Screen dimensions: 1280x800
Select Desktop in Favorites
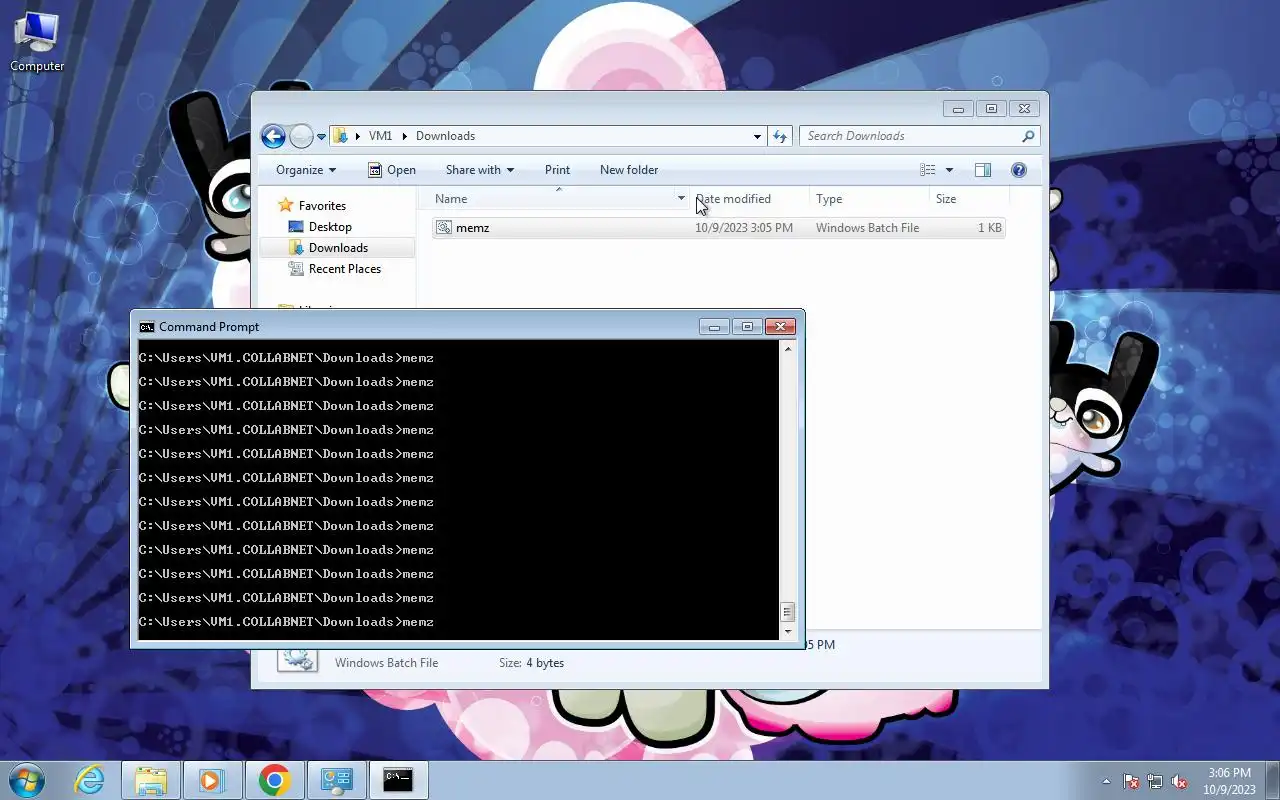coord(330,227)
